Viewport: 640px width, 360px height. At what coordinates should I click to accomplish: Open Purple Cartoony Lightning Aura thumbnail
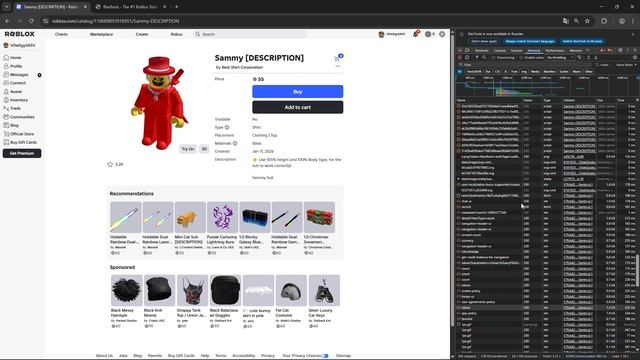click(222, 217)
